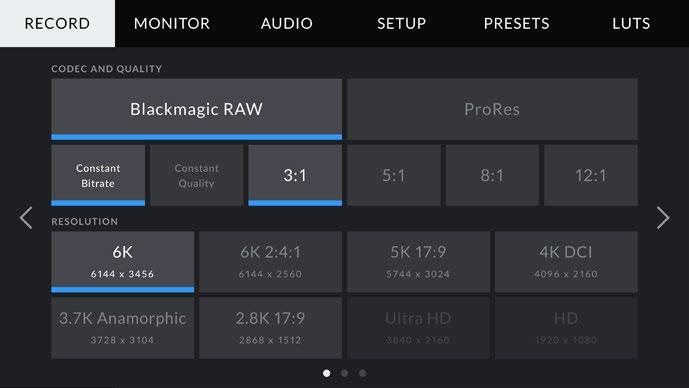Jump to first page indicator dot

point(326,373)
